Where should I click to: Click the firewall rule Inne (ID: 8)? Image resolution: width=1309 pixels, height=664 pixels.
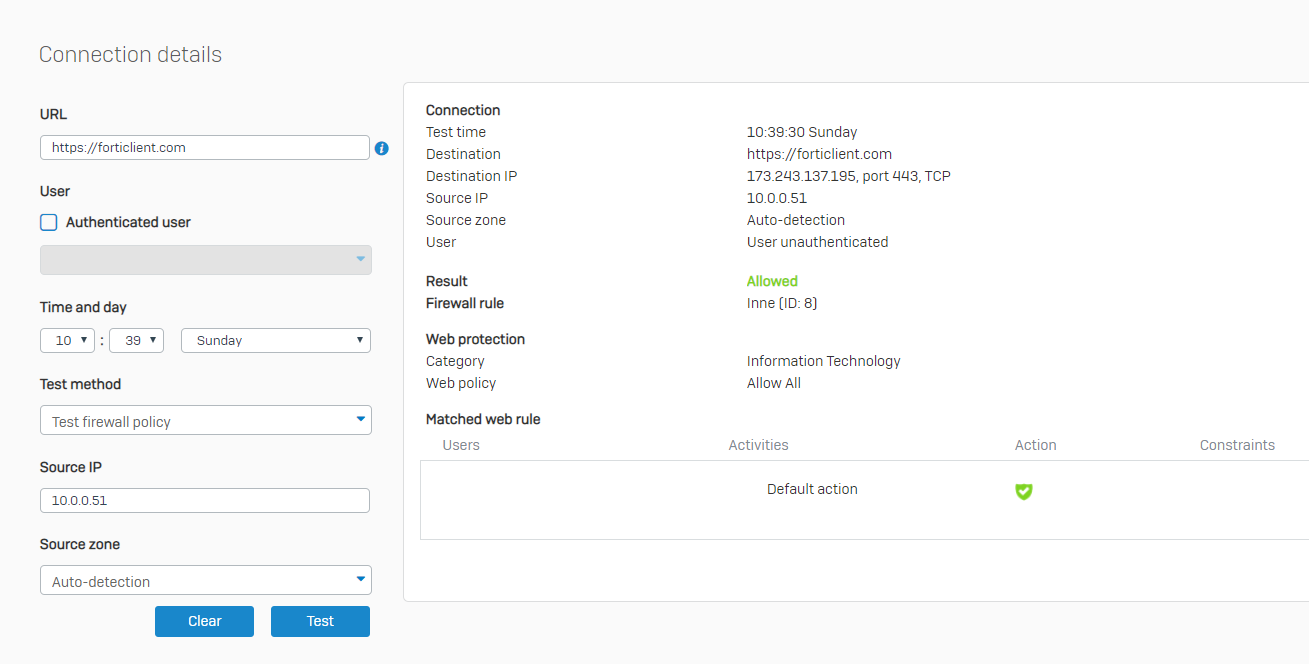point(782,303)
